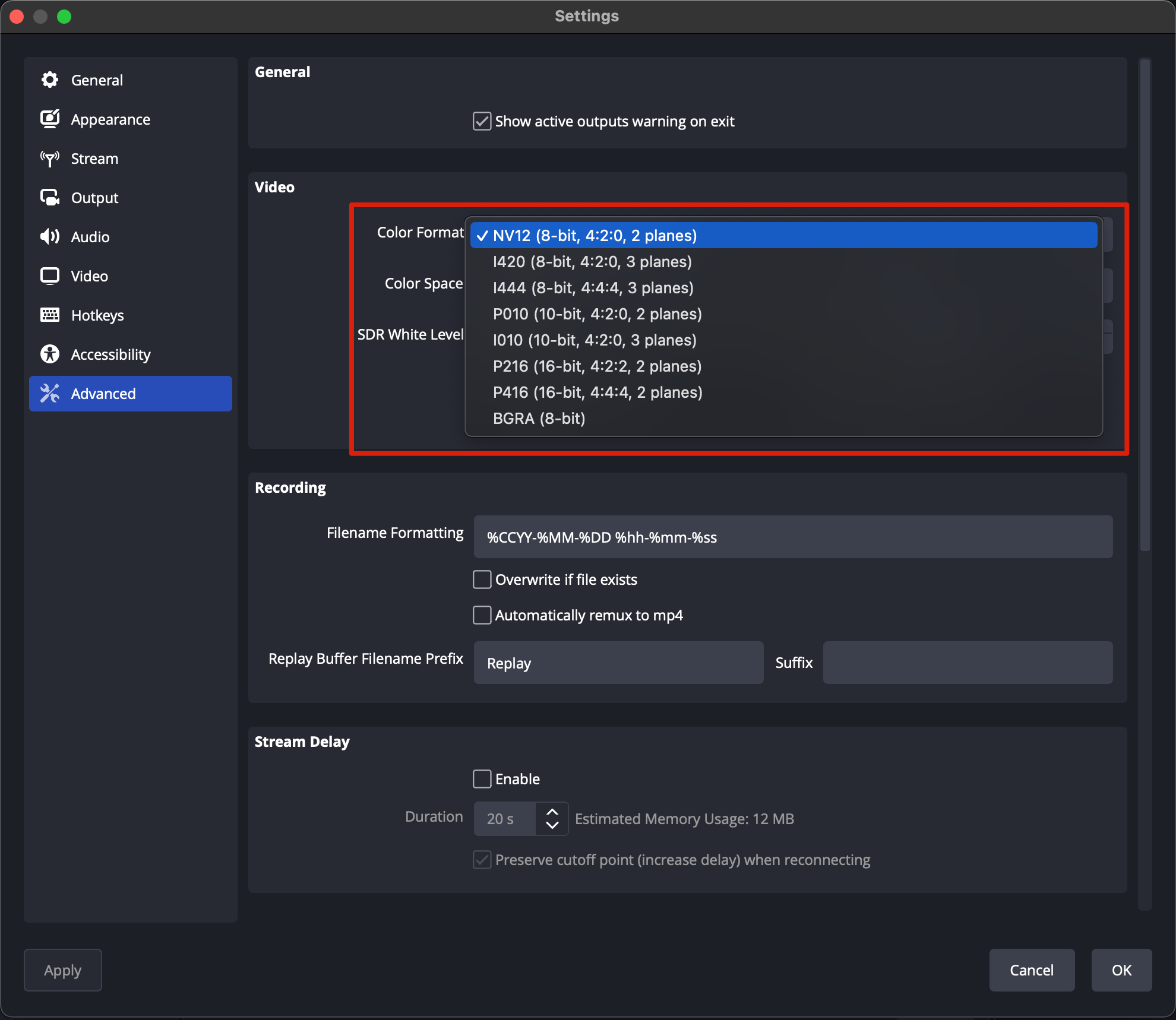Click the Output icon in sidebar

click(x=50, y=198)
